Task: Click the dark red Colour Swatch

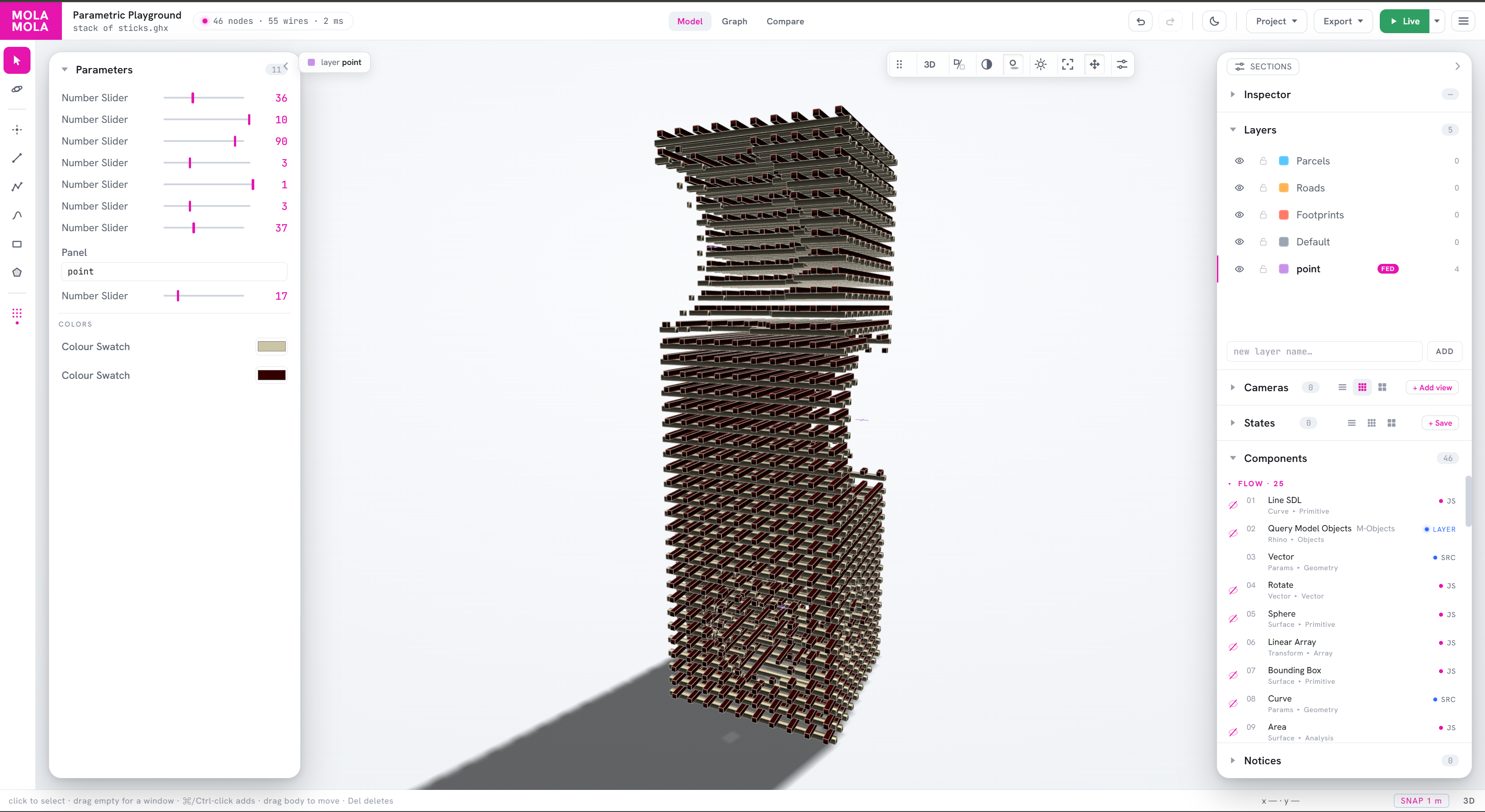Action: 272,375
